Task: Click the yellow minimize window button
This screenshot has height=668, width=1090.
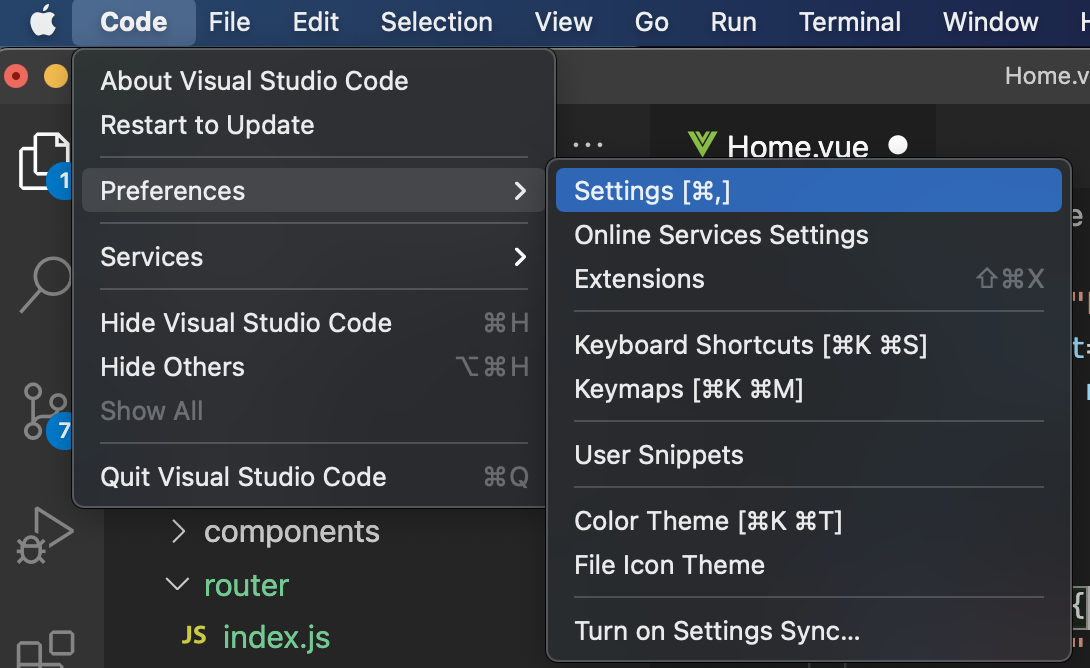Action: [56, 75]
